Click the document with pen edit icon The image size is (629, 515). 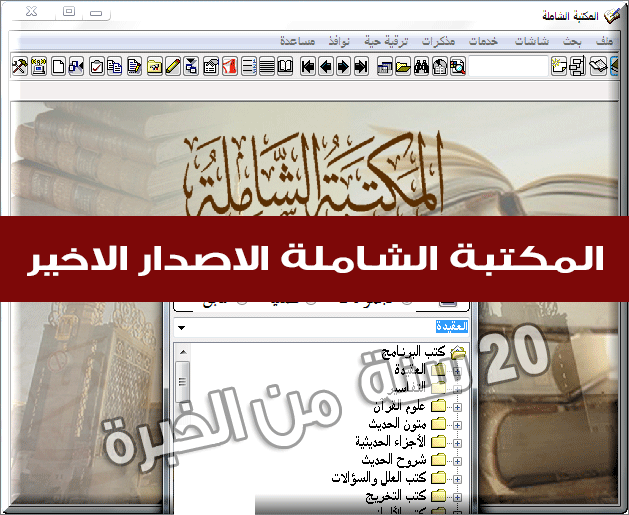pos(134,66)
